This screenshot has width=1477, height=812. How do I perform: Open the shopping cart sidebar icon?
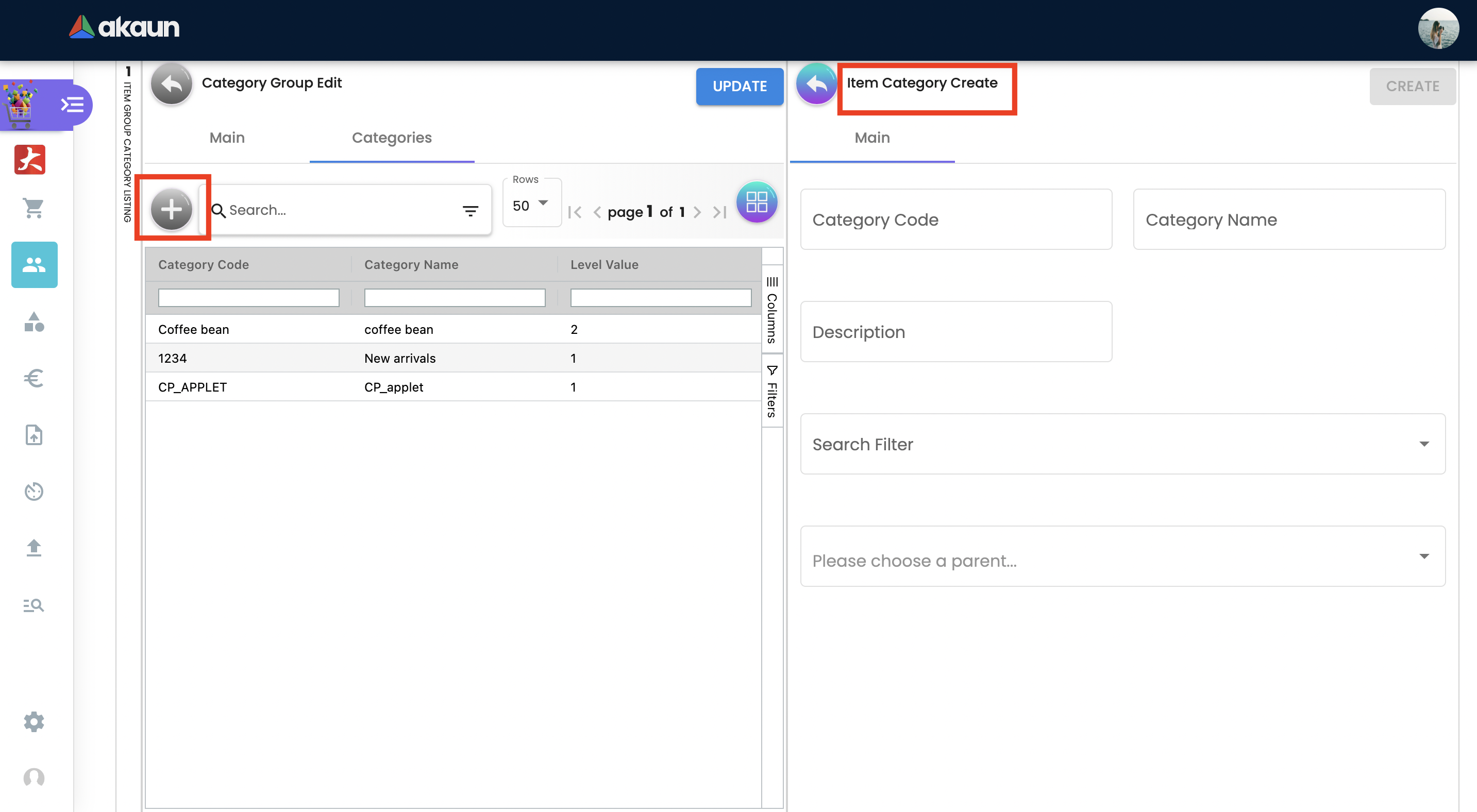[x=34, y=208]
